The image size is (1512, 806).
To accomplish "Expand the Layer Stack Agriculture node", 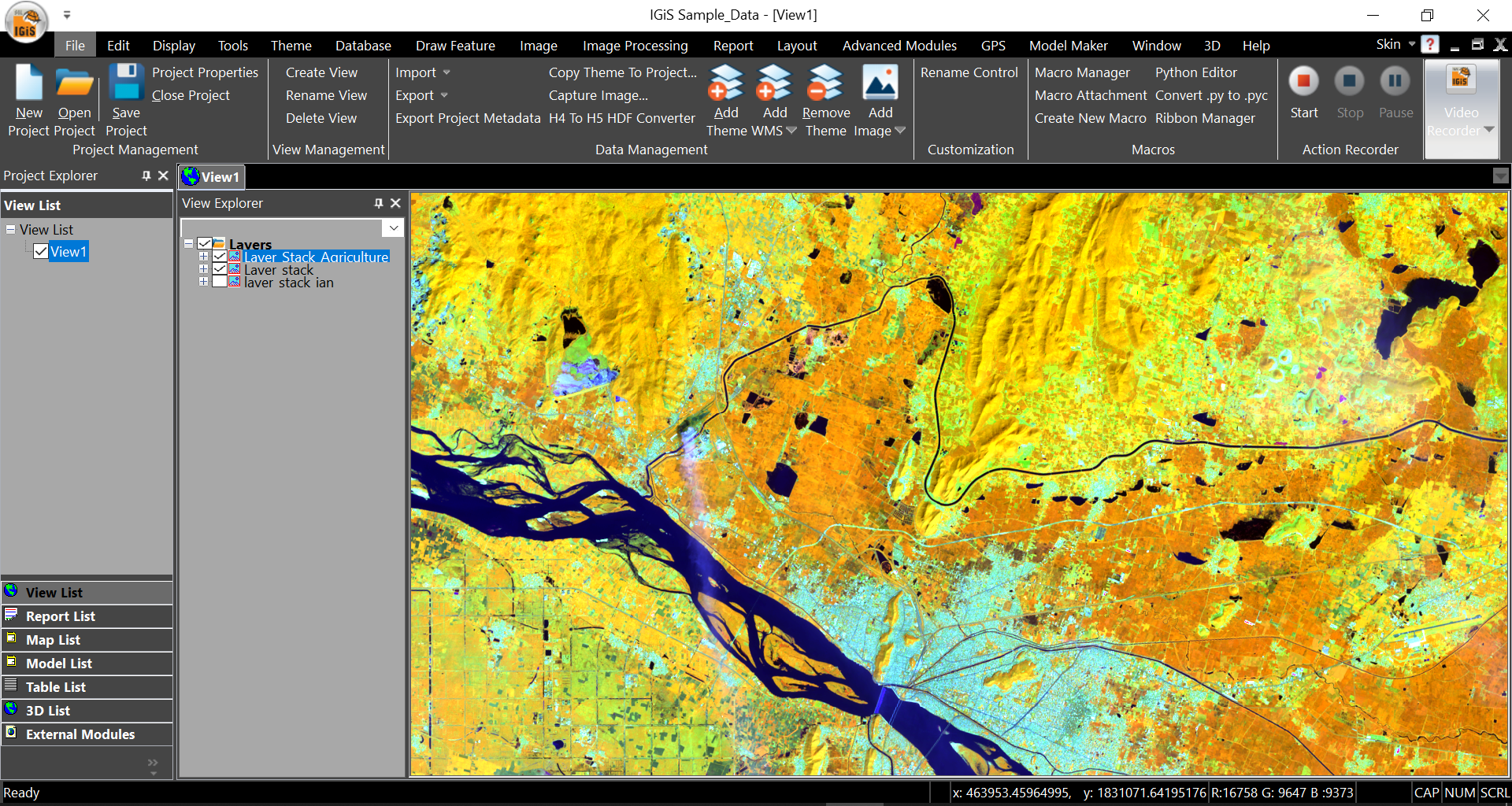I will pos(203,257).
